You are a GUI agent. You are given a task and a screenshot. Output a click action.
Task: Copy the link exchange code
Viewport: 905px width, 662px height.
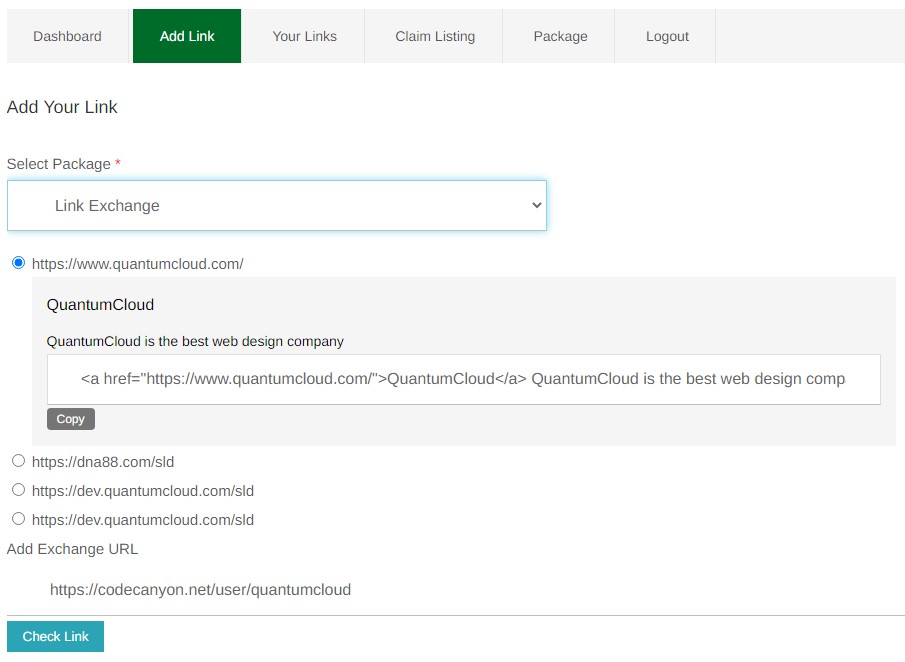70,419
